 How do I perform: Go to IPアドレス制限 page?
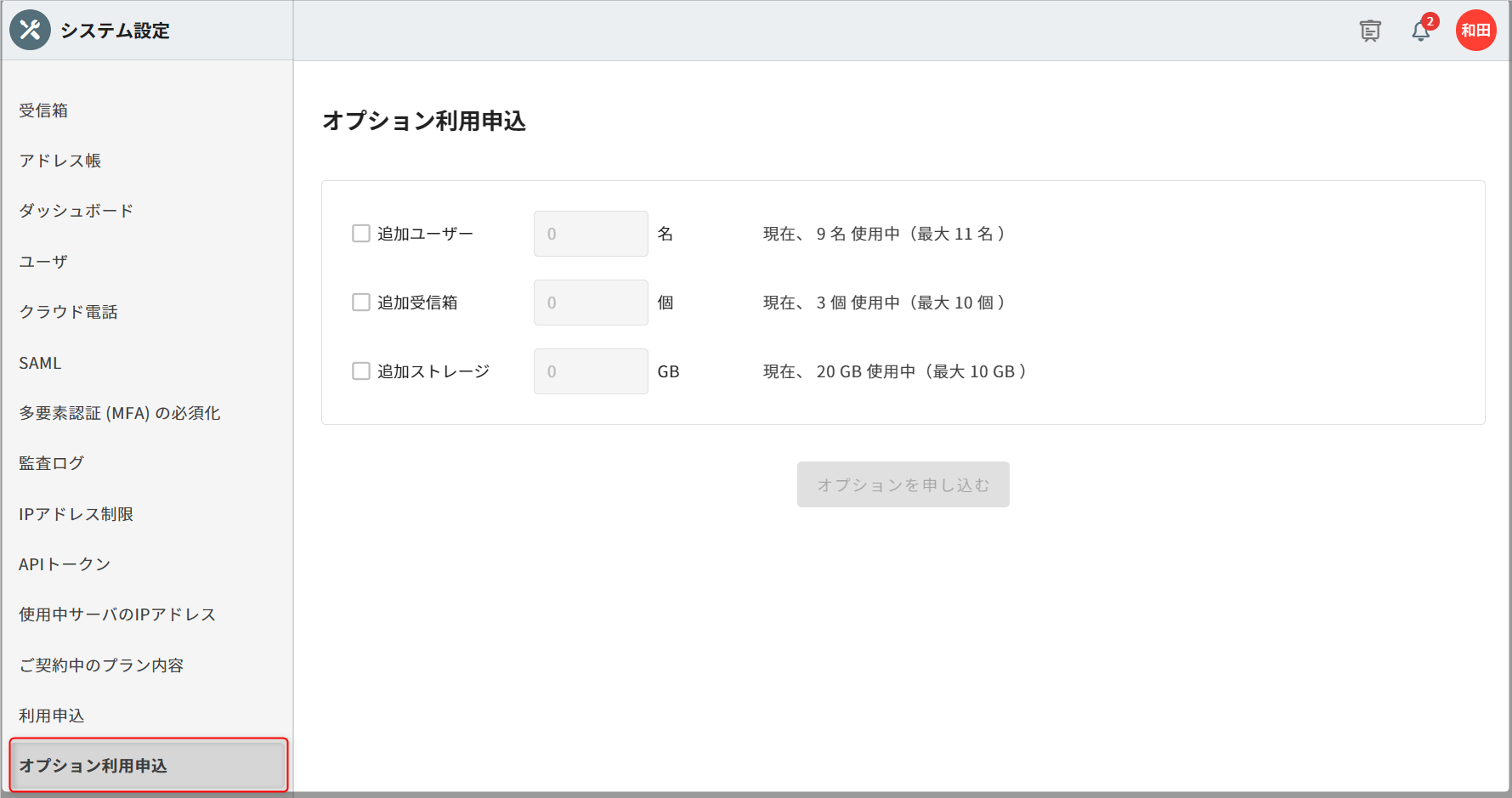(76, 514)
